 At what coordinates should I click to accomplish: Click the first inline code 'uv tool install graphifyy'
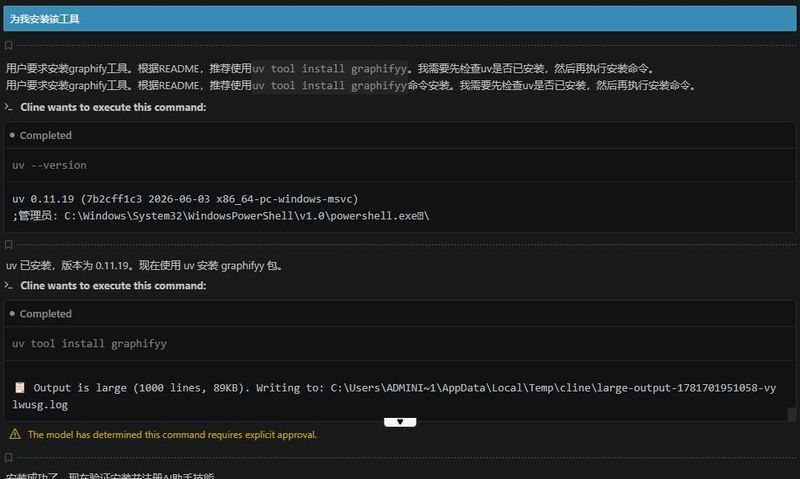[330, 68]
